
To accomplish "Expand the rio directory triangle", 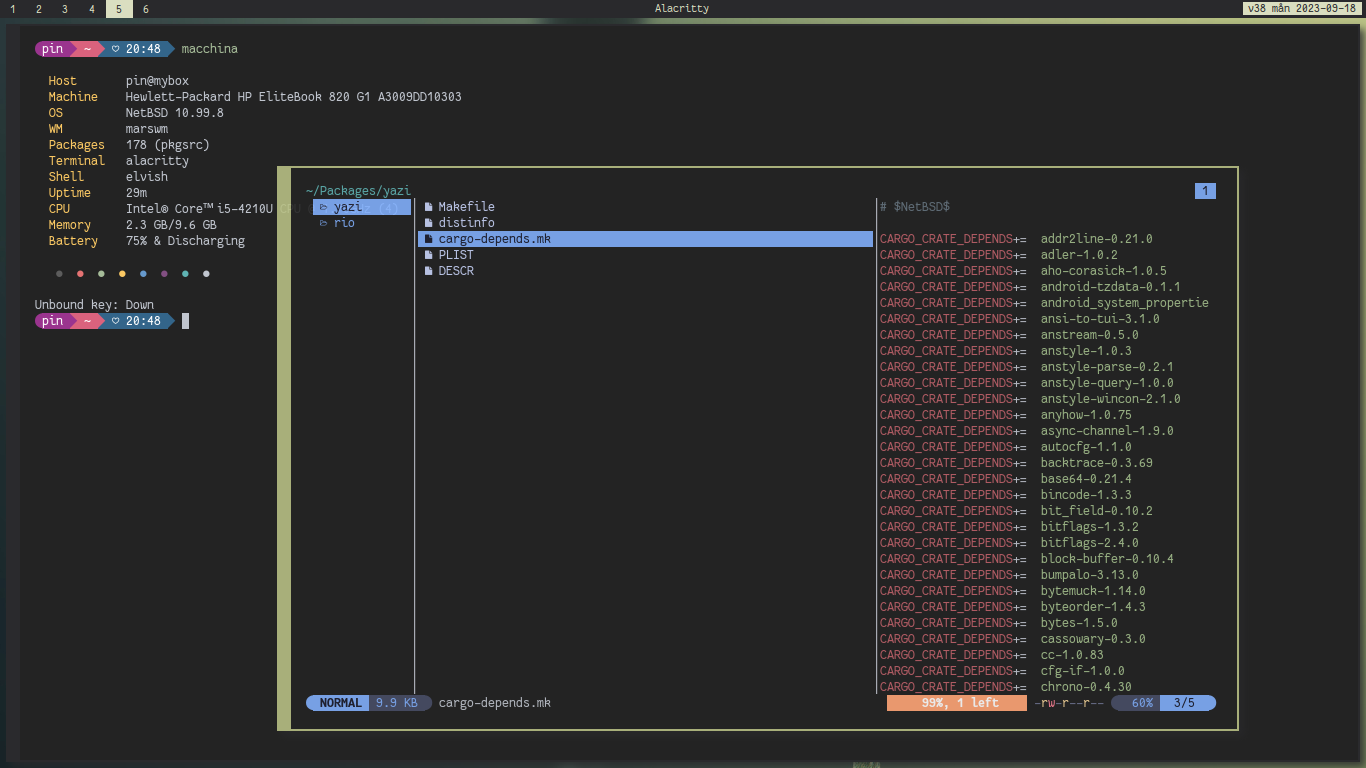I will click(x=319, y=222).
